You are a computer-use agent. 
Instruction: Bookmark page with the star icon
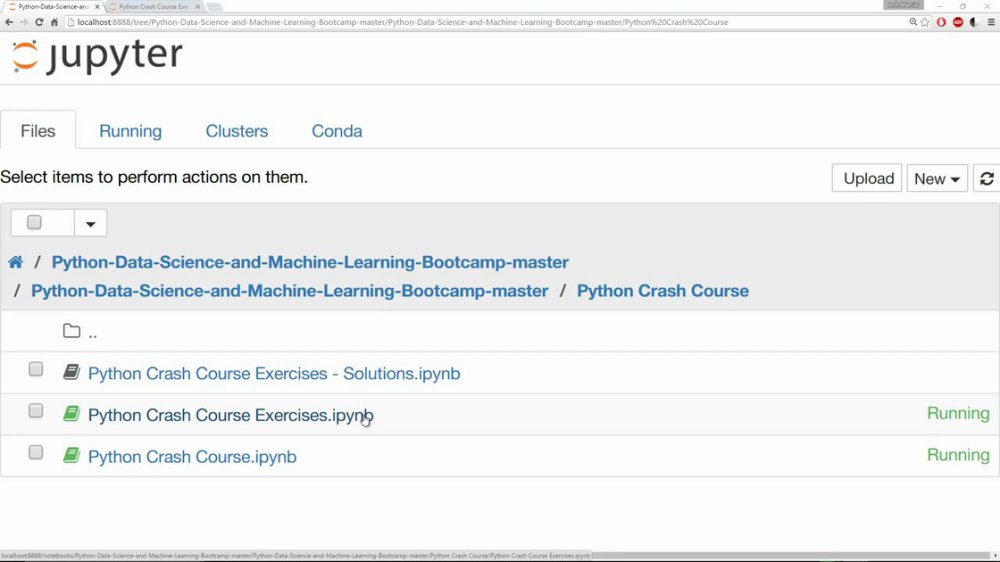tap(925, 22)
